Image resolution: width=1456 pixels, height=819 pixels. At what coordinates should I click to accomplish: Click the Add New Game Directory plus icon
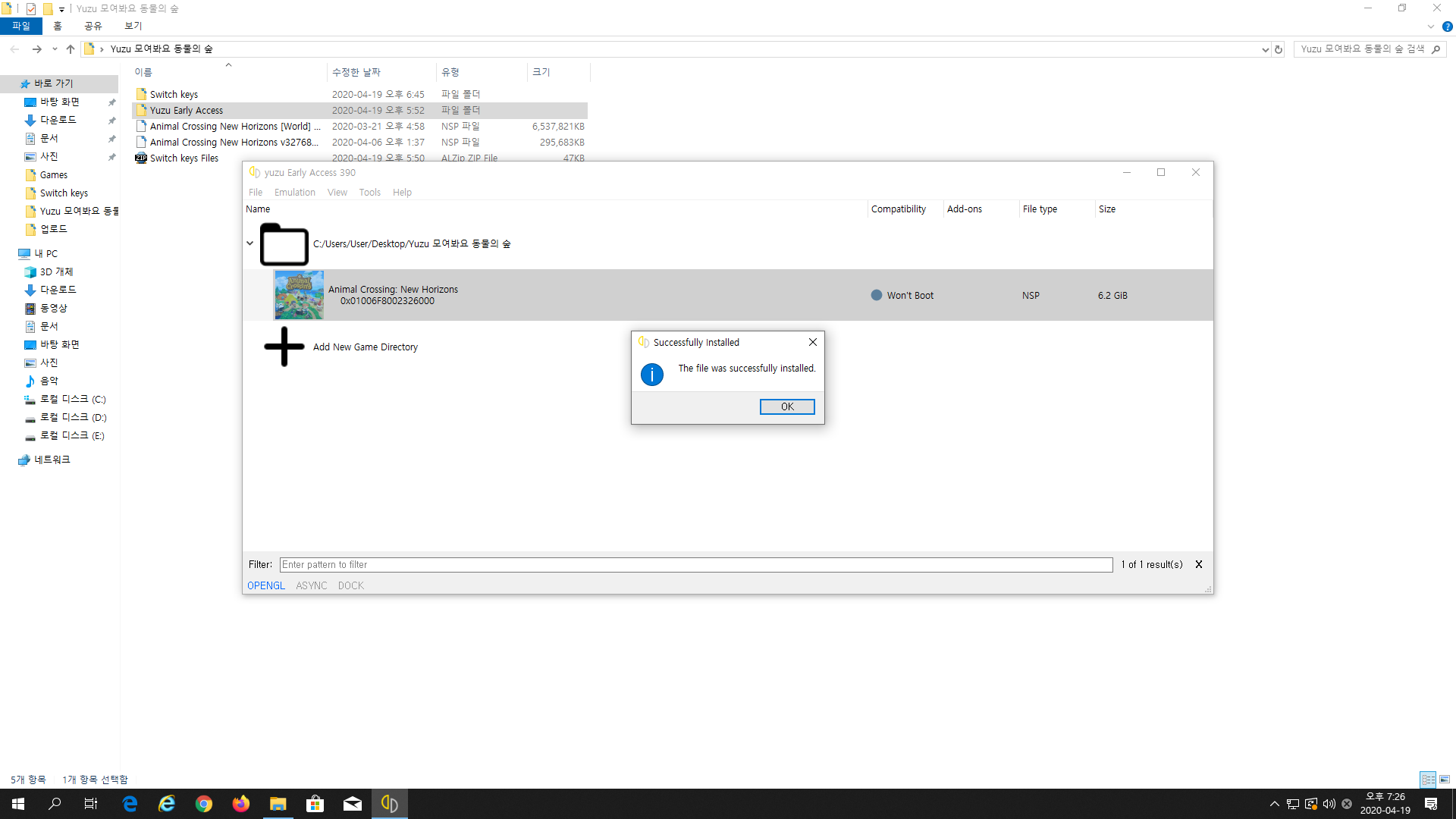tap(284, 347)
